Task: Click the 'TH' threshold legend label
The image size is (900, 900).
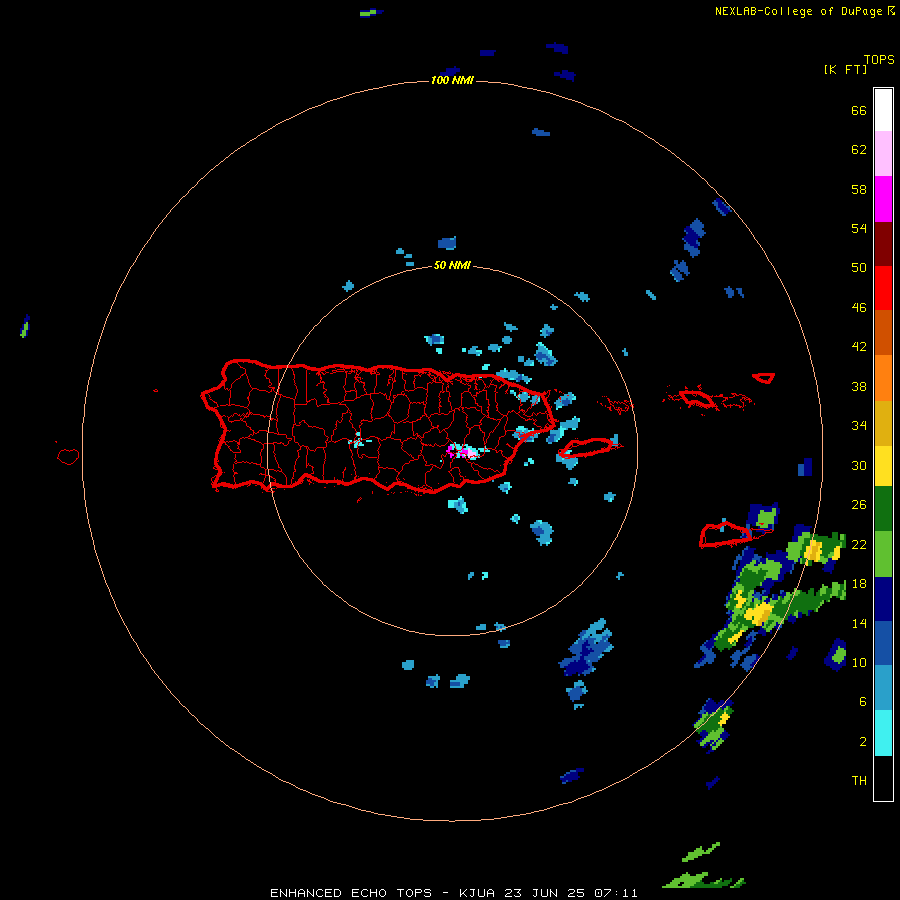Action: pos(859,781)
